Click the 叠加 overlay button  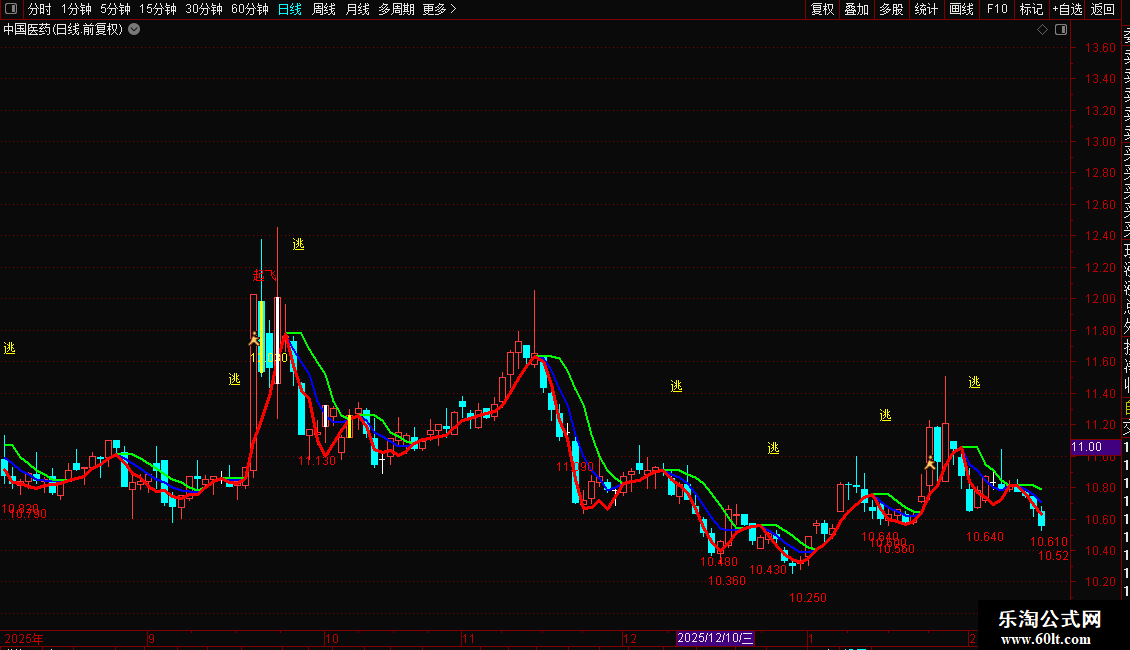pyautogui.click(x=856, y=9)
